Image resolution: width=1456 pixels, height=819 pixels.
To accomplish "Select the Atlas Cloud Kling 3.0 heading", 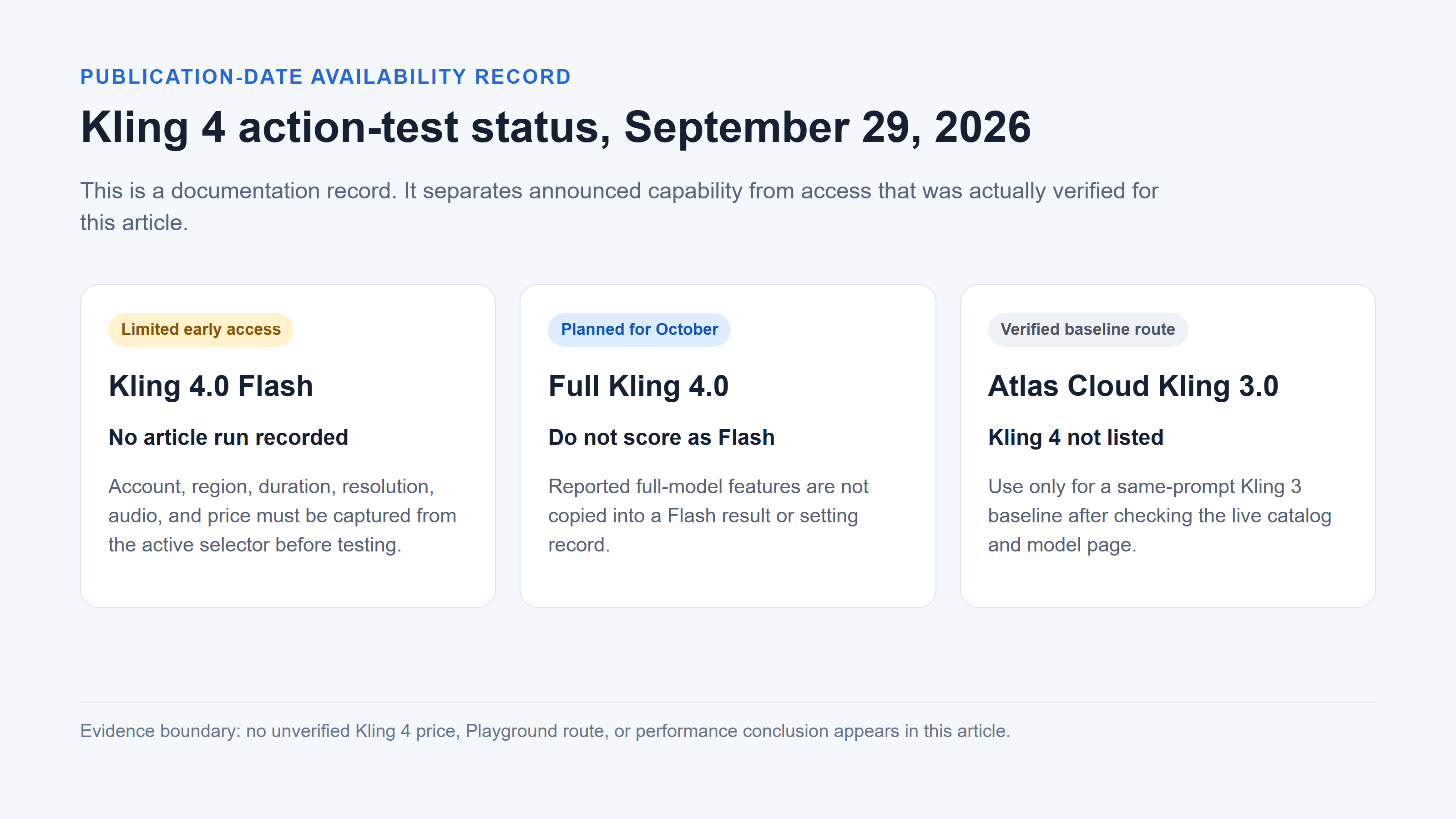I will pyautogui.click(x=1132, y=387).
